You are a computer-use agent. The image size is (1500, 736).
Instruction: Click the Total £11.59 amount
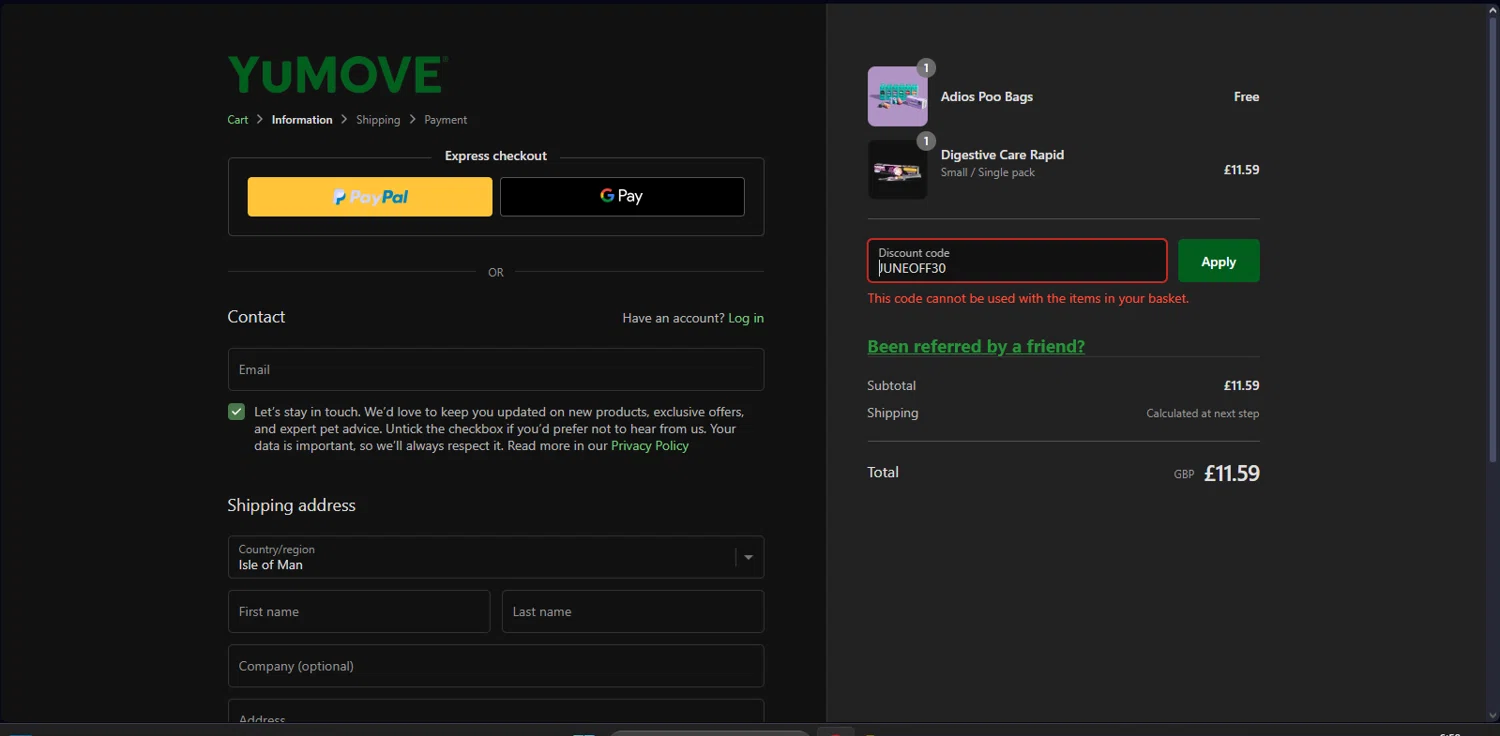point(1232,473)
